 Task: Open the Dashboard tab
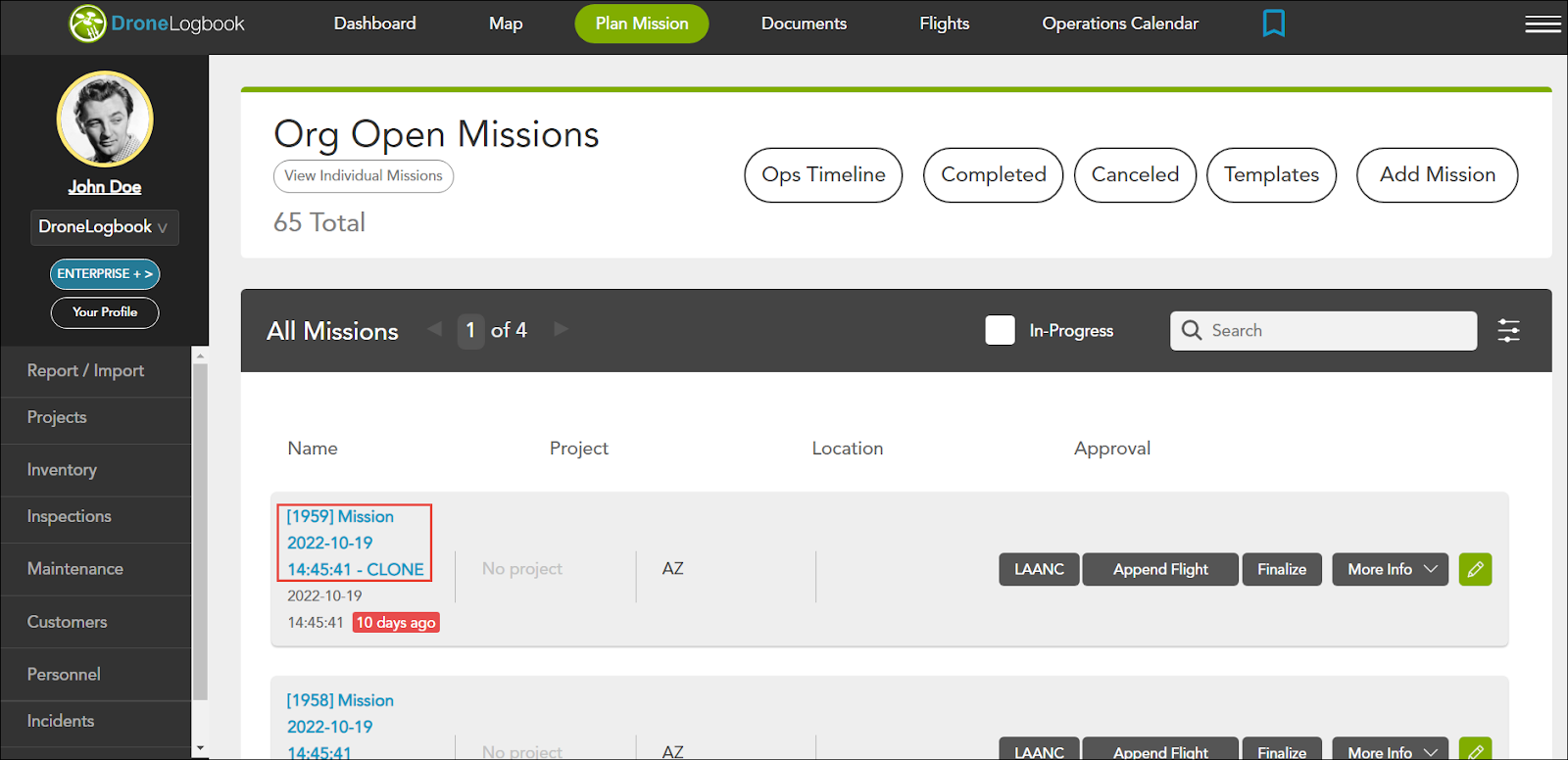coord(374,24)
